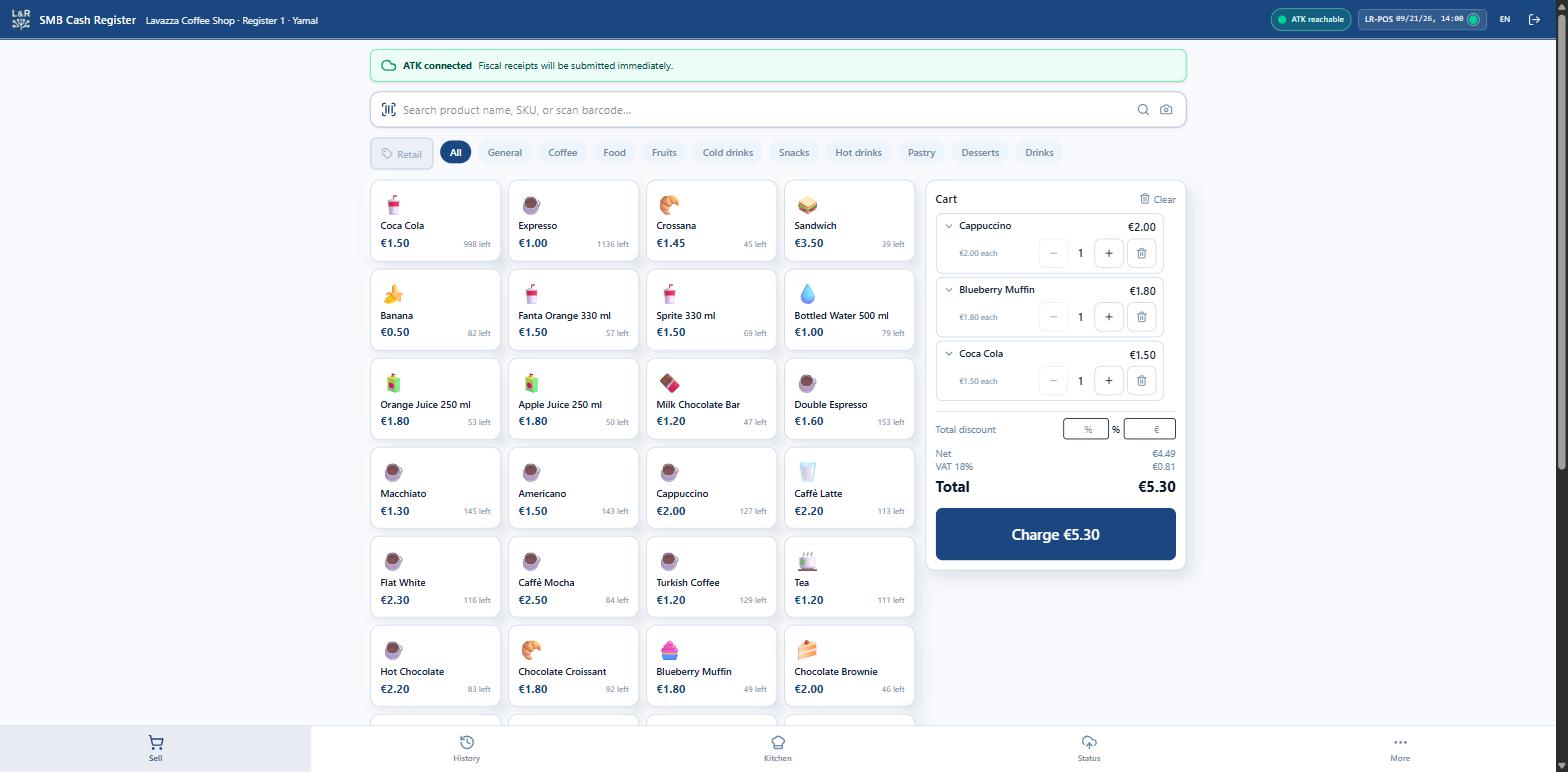Viewport: 1568px width, 772px height.
Task: Add Sandwich product to cart
Action: coord(849,221)
